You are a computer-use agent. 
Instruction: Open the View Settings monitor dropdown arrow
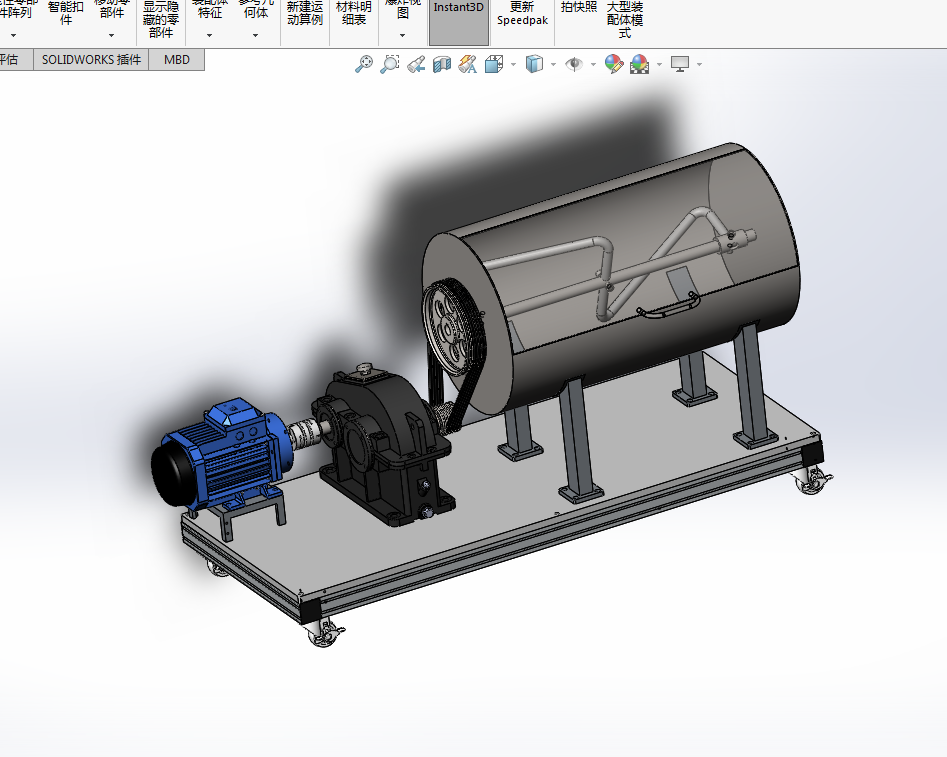[699, 64]
